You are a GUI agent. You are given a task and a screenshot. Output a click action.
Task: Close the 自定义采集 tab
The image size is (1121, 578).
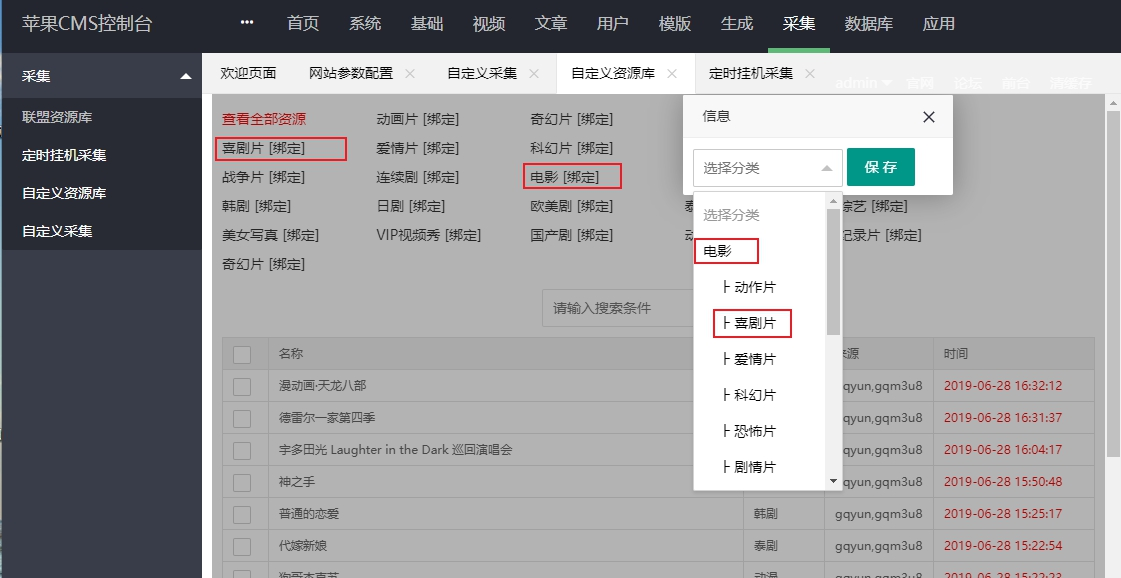[534, 74]
